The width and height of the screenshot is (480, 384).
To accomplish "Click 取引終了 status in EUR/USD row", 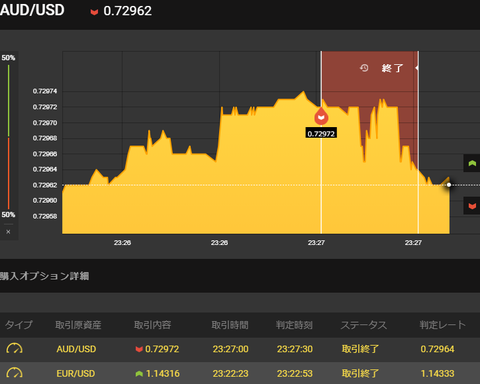I will point(360,374).
